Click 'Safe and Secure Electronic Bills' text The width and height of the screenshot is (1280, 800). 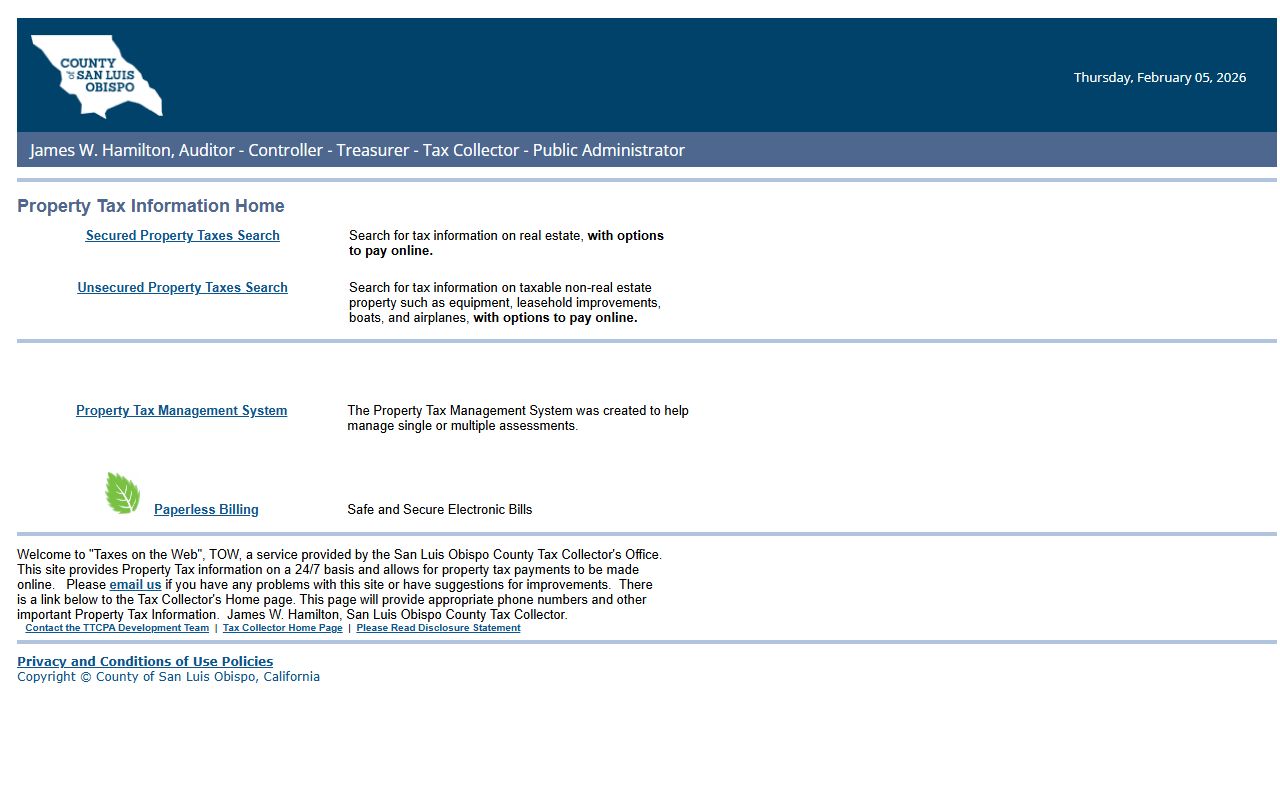[x=440, y=510]
